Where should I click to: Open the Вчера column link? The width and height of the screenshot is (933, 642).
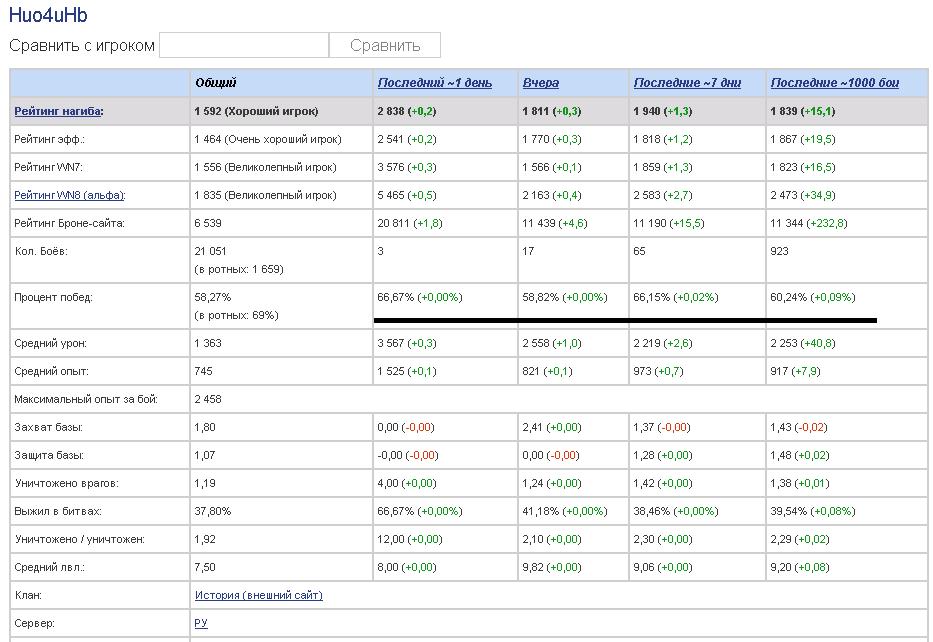click(540, 83)
